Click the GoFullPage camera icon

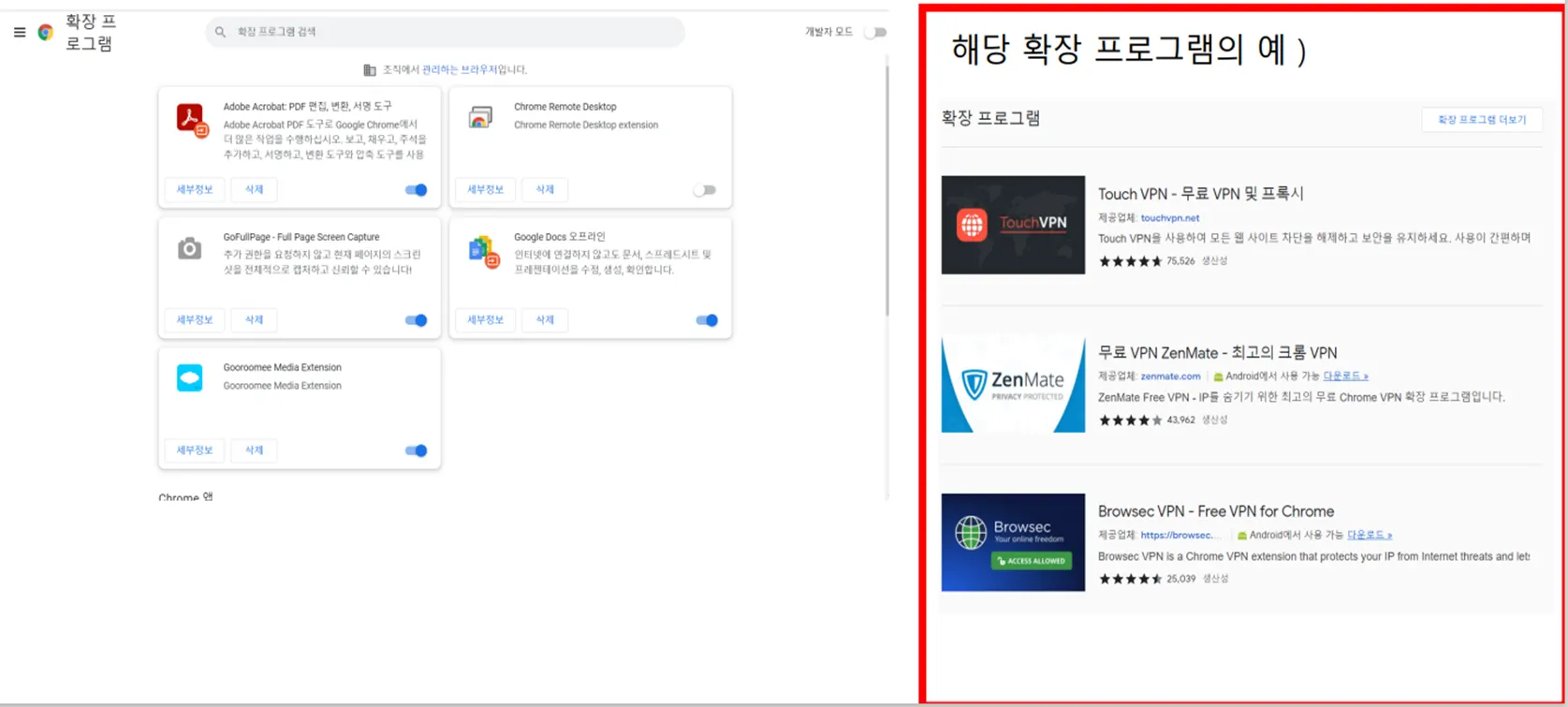coord(190,248)
